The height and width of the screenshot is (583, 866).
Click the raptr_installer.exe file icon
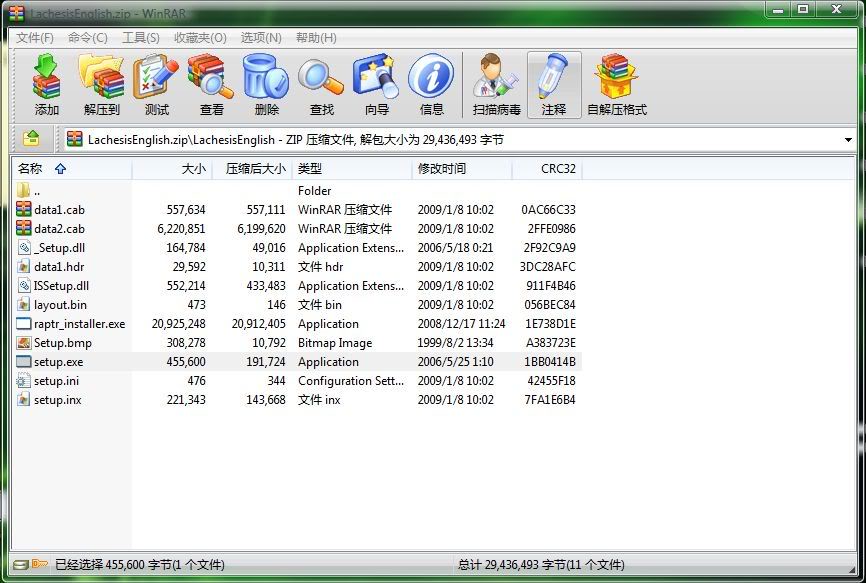[x=24, y=324]
